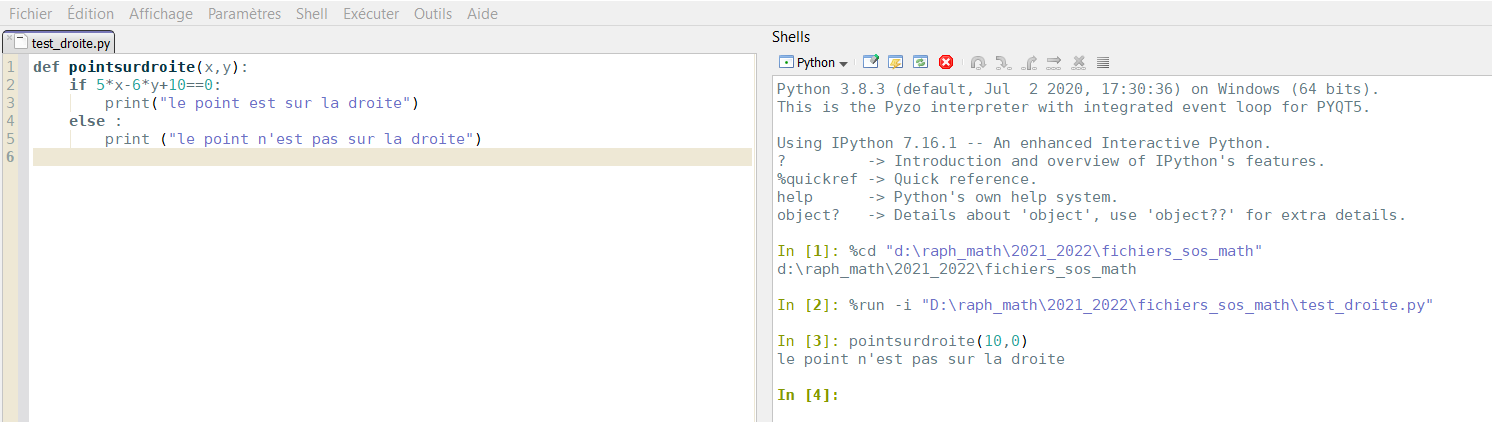Open the stack frames list icon

[x=1103, y=62]
